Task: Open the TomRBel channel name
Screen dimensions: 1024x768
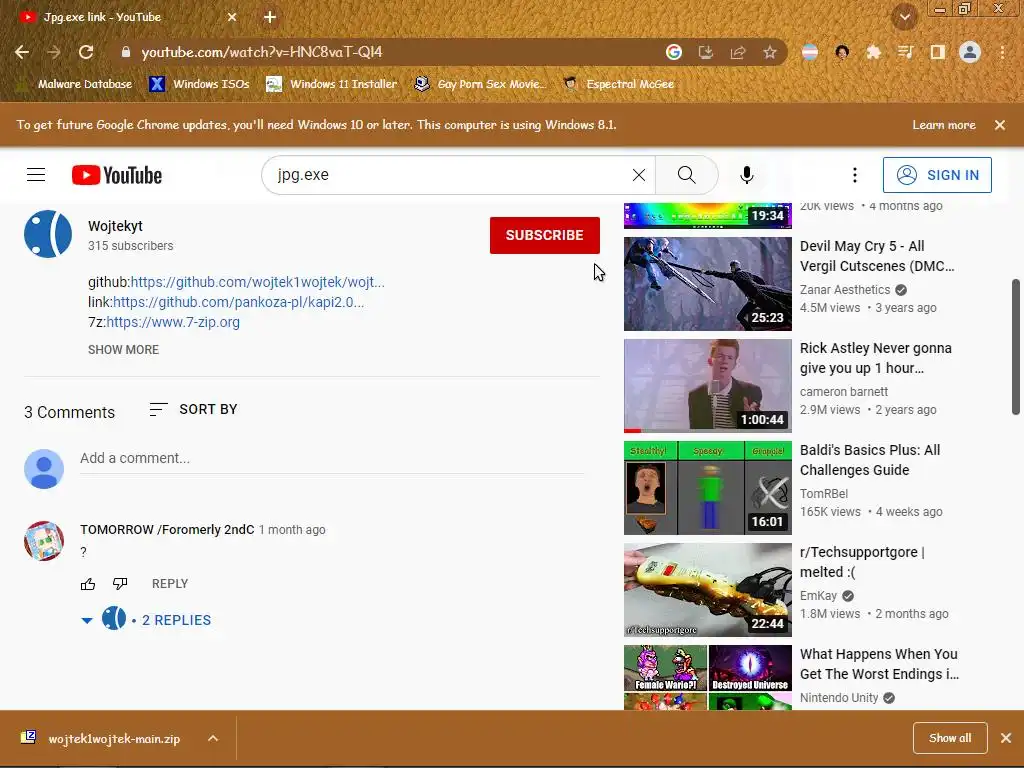Action: point(824,494)
